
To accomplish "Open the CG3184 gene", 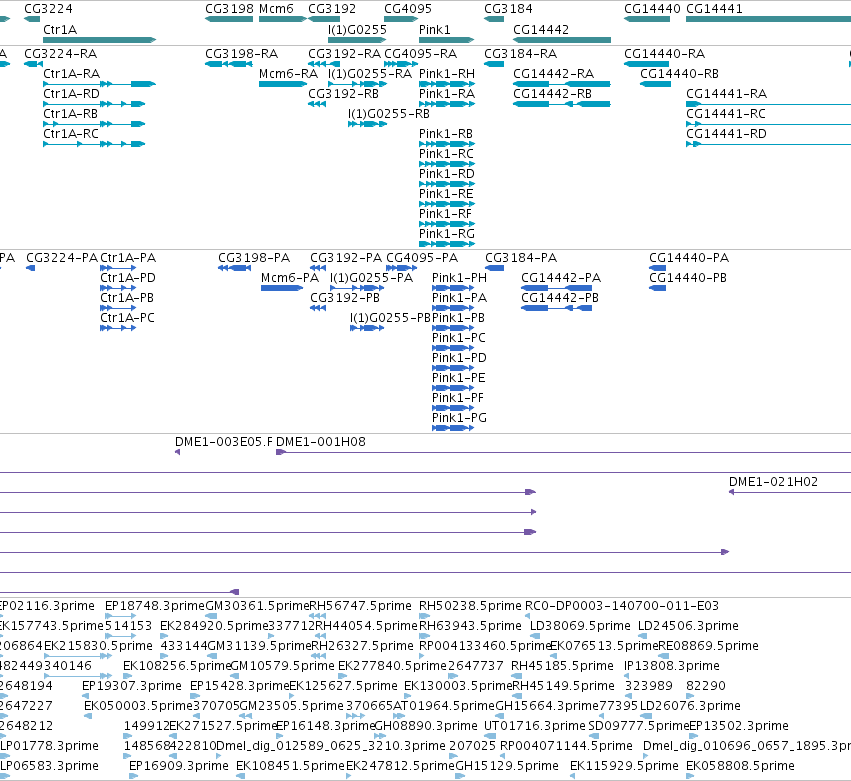I will pos(494,19).
